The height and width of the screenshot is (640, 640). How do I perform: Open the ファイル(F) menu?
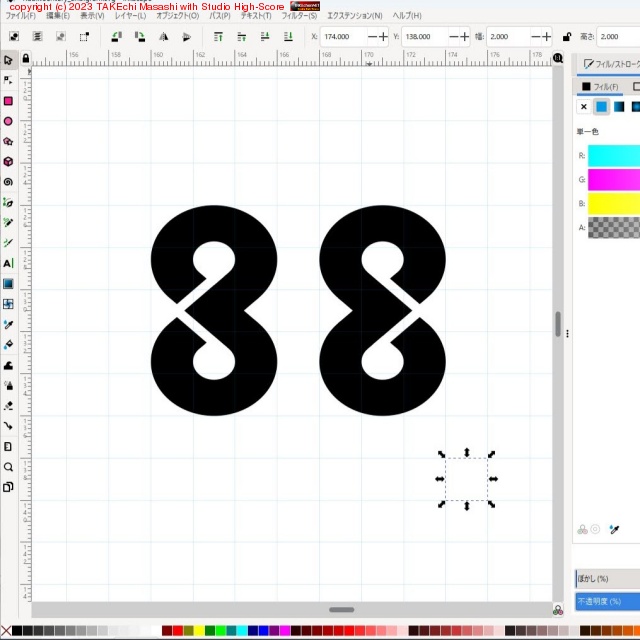[x=21, y=16]
